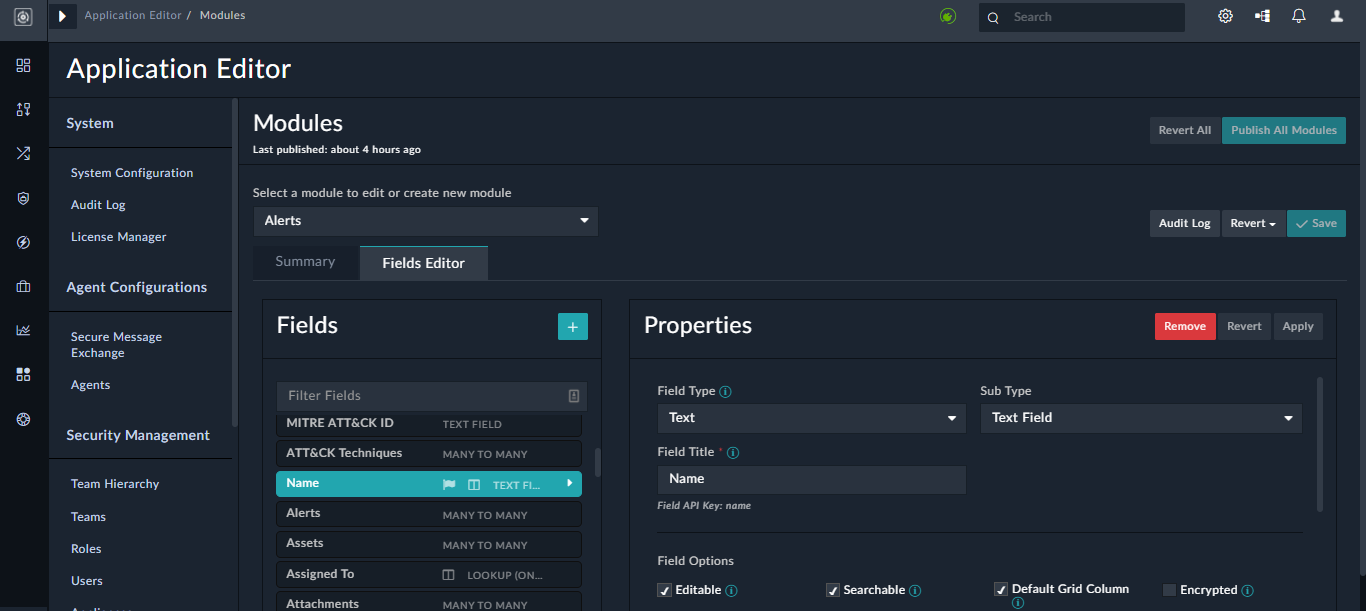Open Agents in sidebar

click(x=91, y=385)
